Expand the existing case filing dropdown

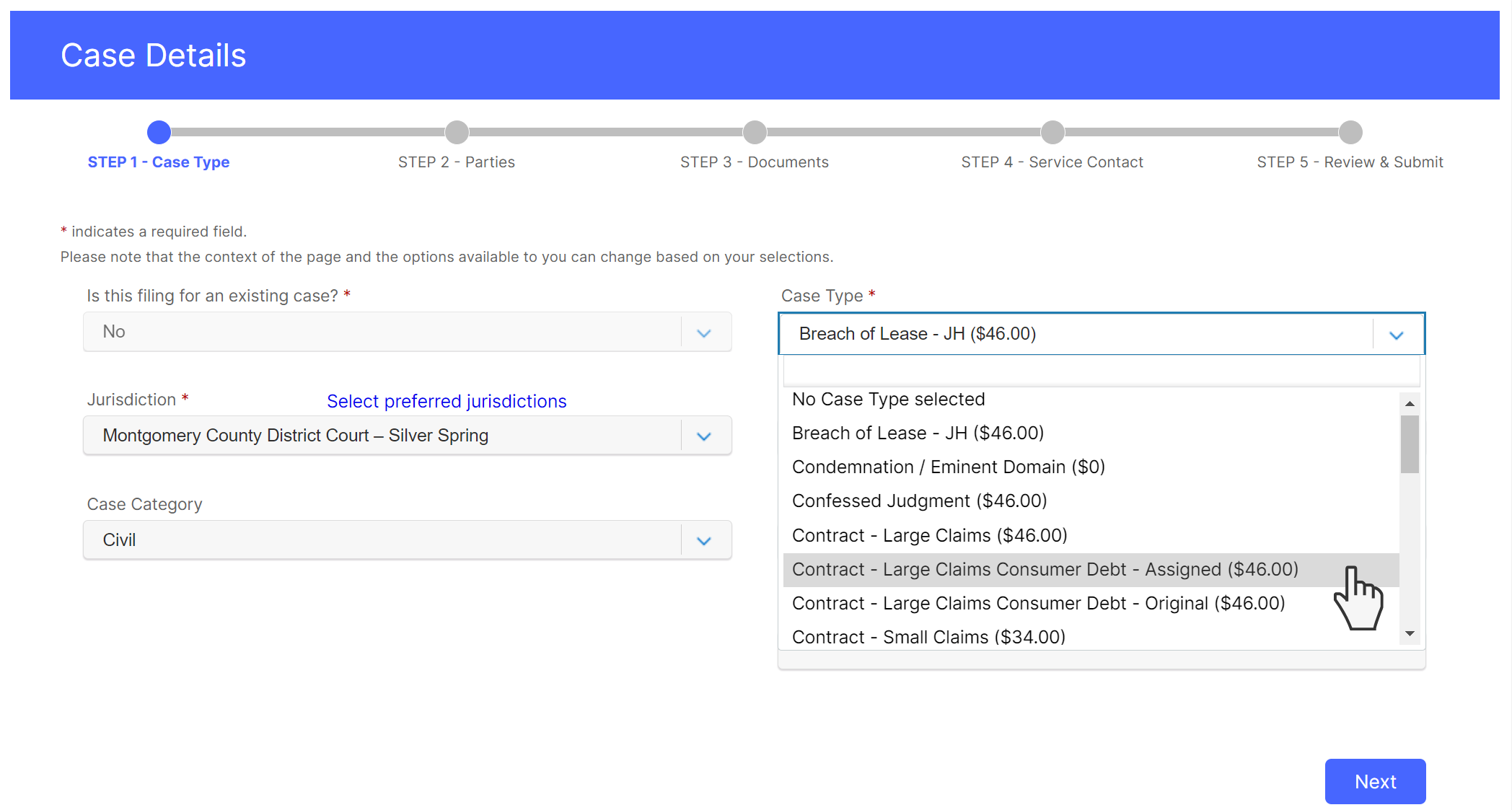[x=704, y=333]
